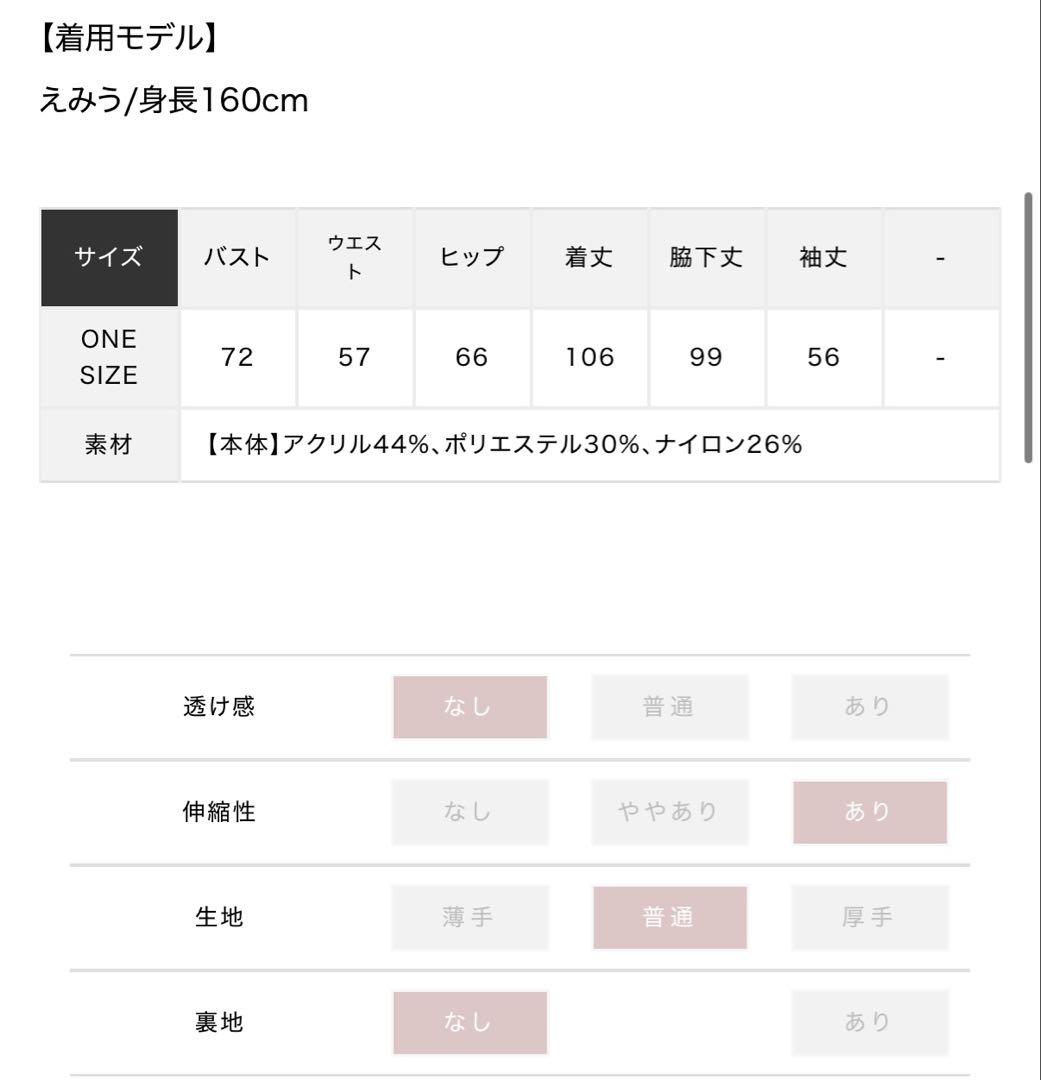The height and width of the screenshot is (1080, 1041).
Task: Click the 着用モデル heading text
Action: click(129, 38)
